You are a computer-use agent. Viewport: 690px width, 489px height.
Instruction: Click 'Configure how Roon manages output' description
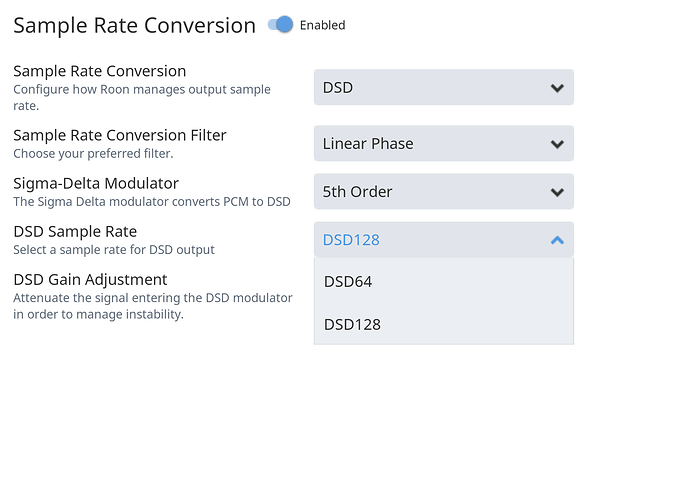142,97
